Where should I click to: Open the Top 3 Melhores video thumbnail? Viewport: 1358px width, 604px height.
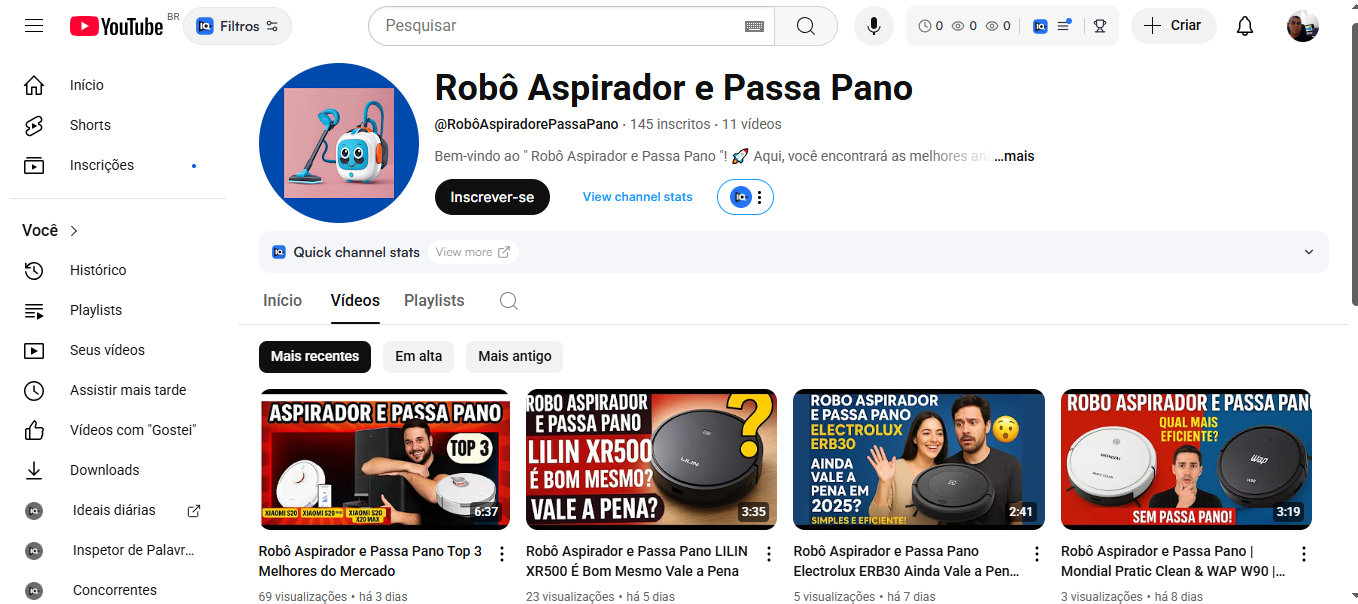(384, 459)
